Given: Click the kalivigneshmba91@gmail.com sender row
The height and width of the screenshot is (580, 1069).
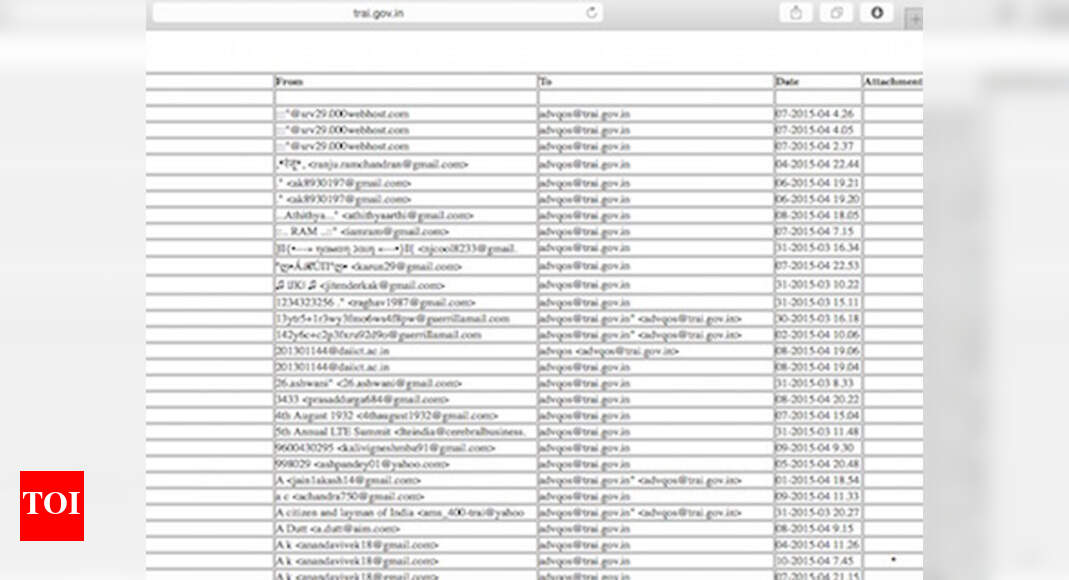Looking at the screenshot, I should coord(385,448).
